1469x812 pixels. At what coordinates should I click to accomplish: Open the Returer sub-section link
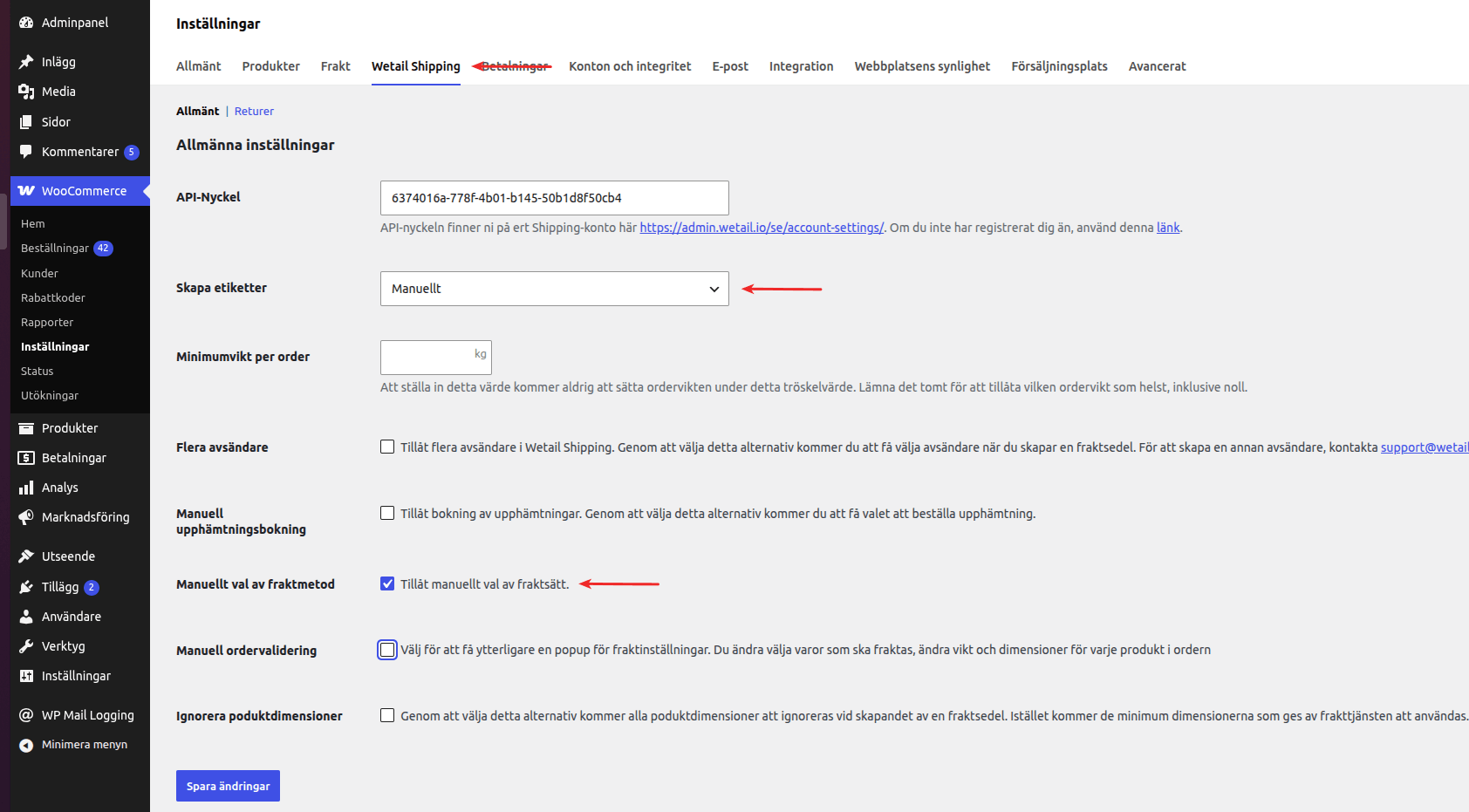(254, 111)
